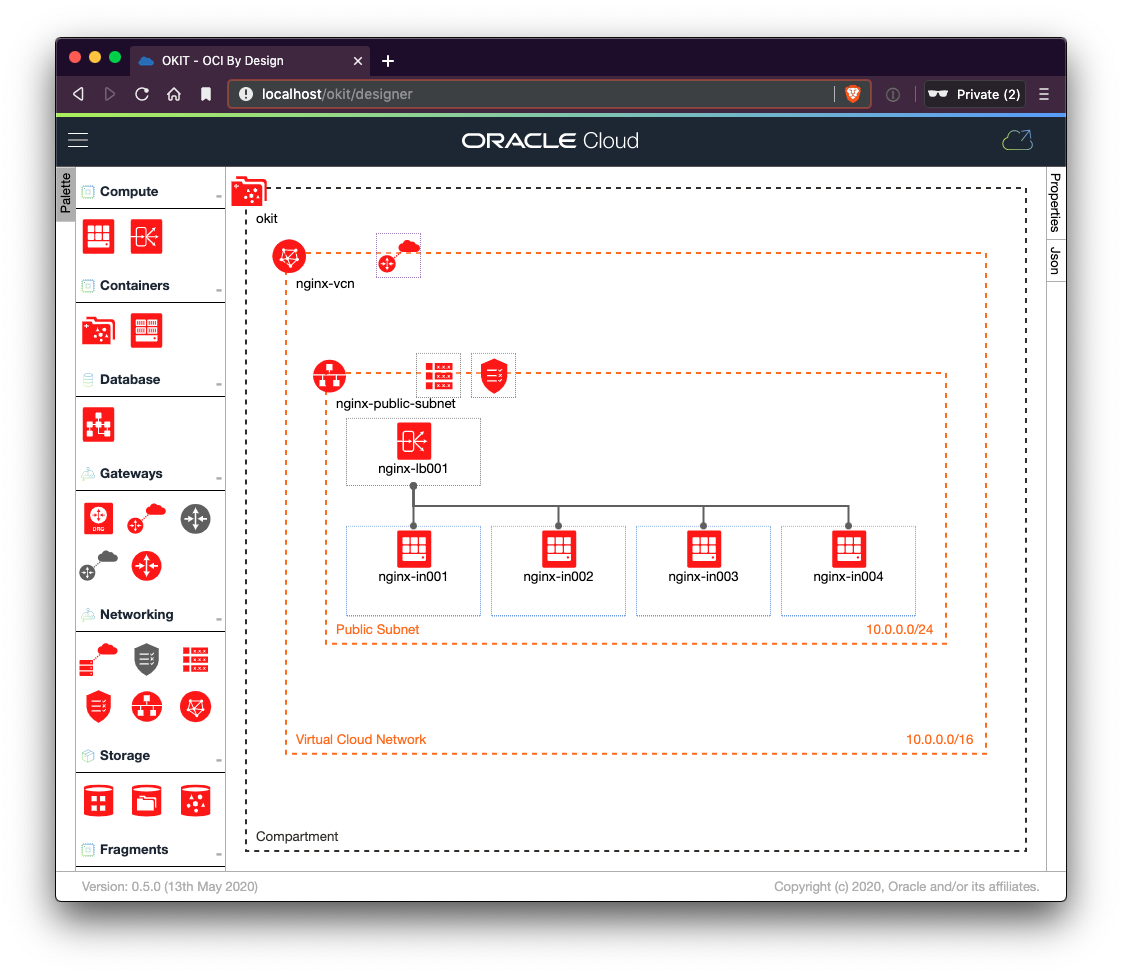Open the hamburger menu in the Oracle Cloud header
The height and width of the screenshot is (975, 1122).
click(77, 140)
